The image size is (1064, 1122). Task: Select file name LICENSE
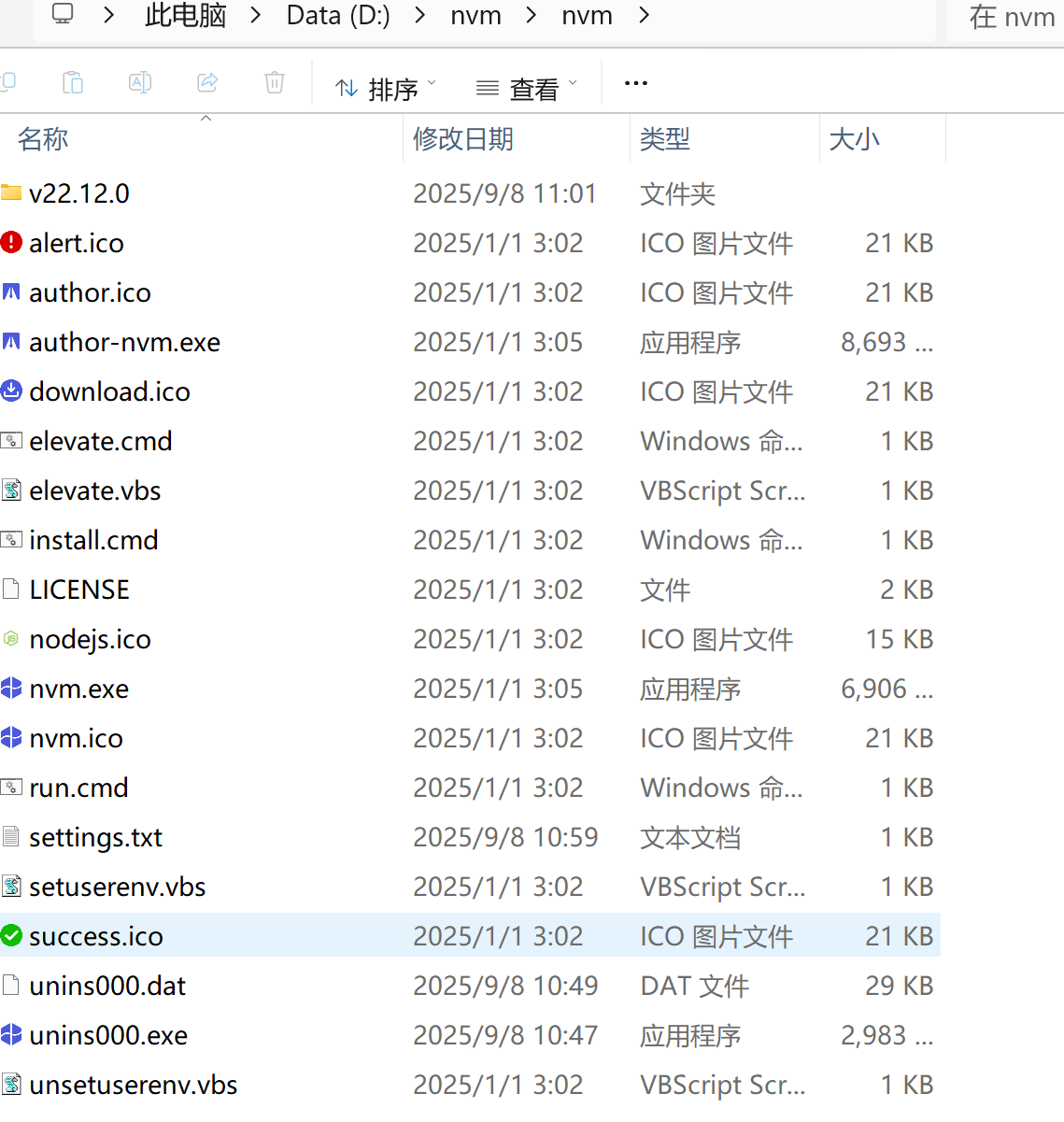coord(79,589)
